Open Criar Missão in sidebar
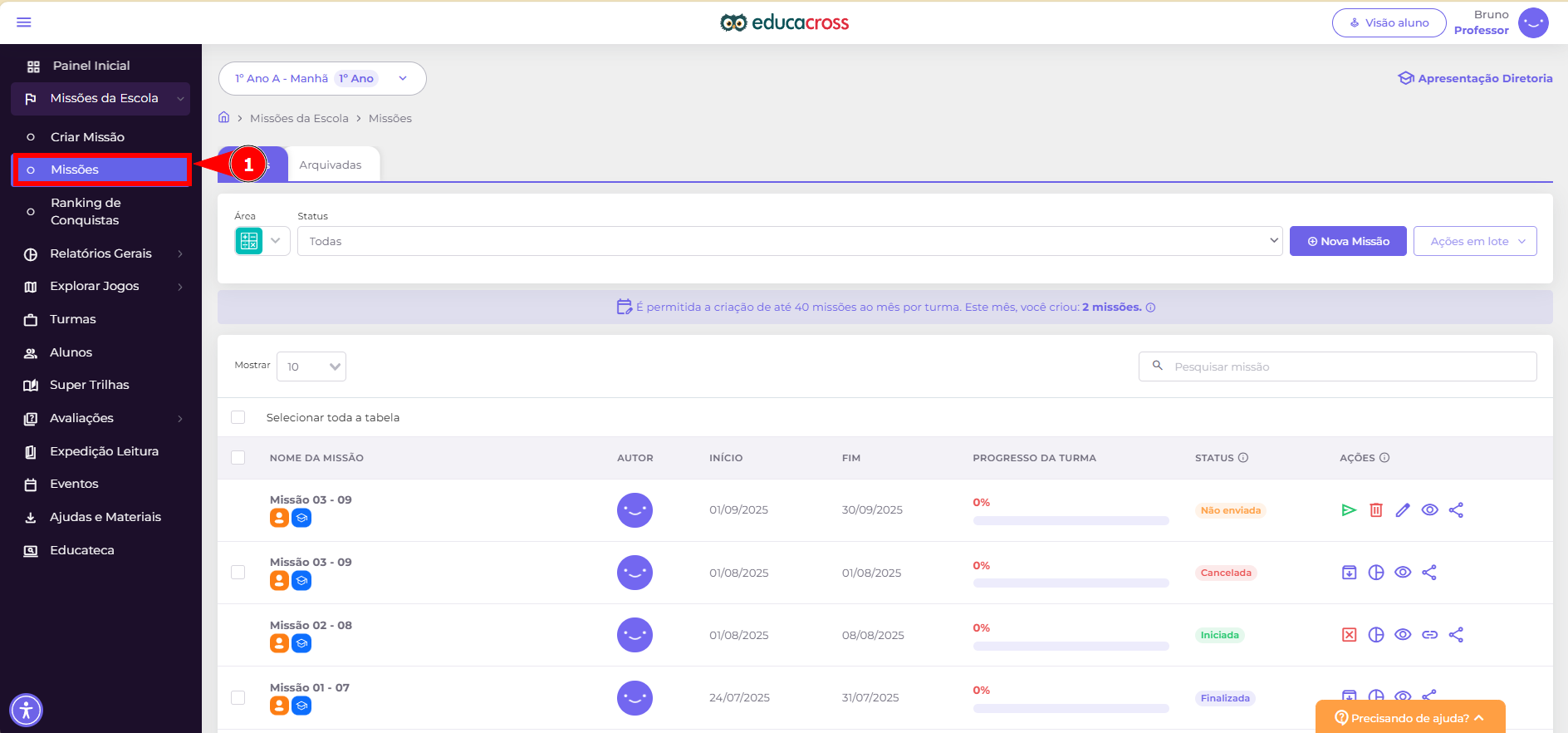1568x733 pixels. coord(87,137)
